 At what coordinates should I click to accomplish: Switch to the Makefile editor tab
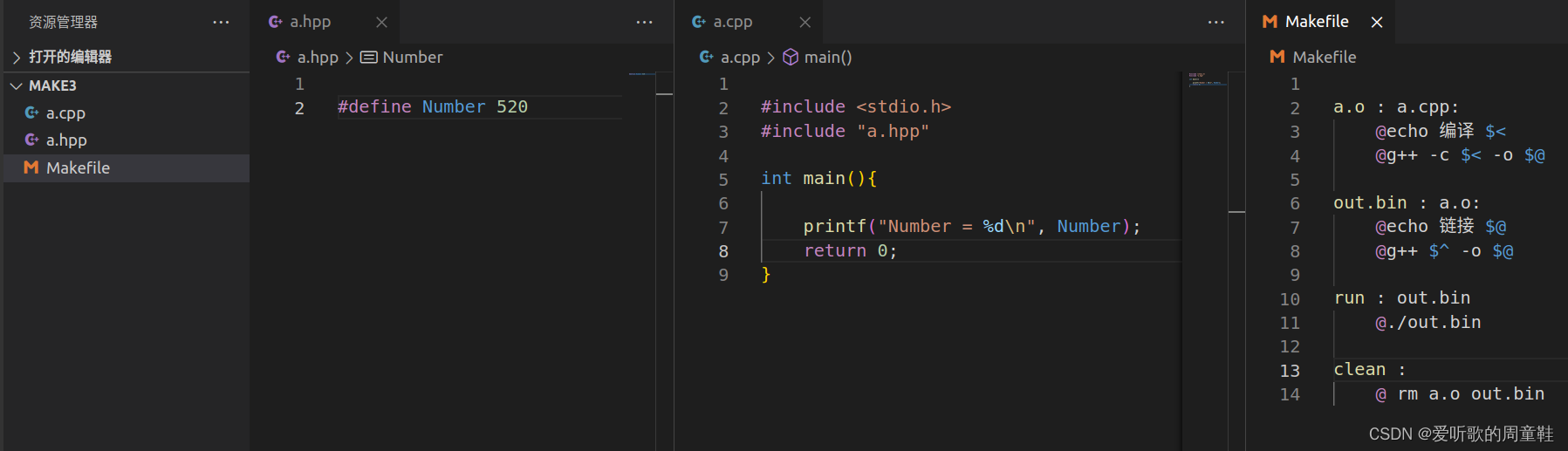coord(1317,21)
